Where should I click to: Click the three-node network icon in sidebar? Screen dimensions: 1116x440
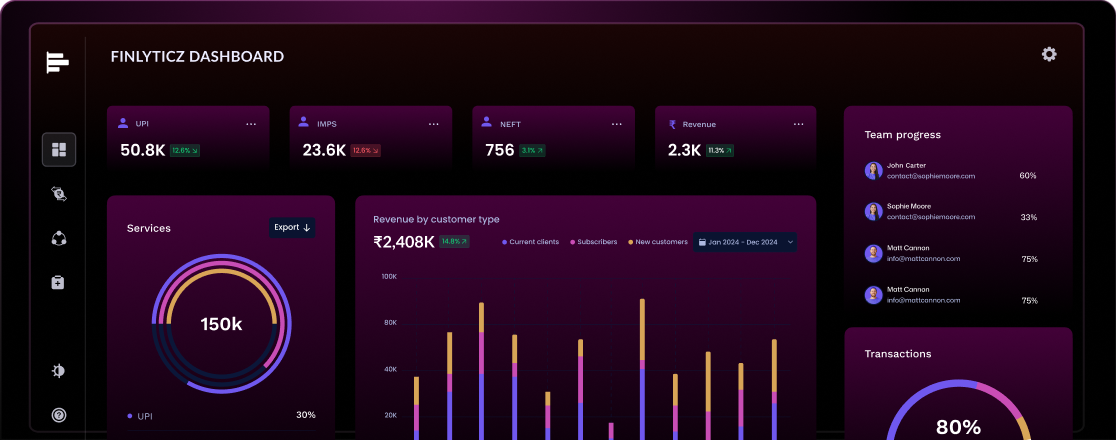tap(58, 238)
